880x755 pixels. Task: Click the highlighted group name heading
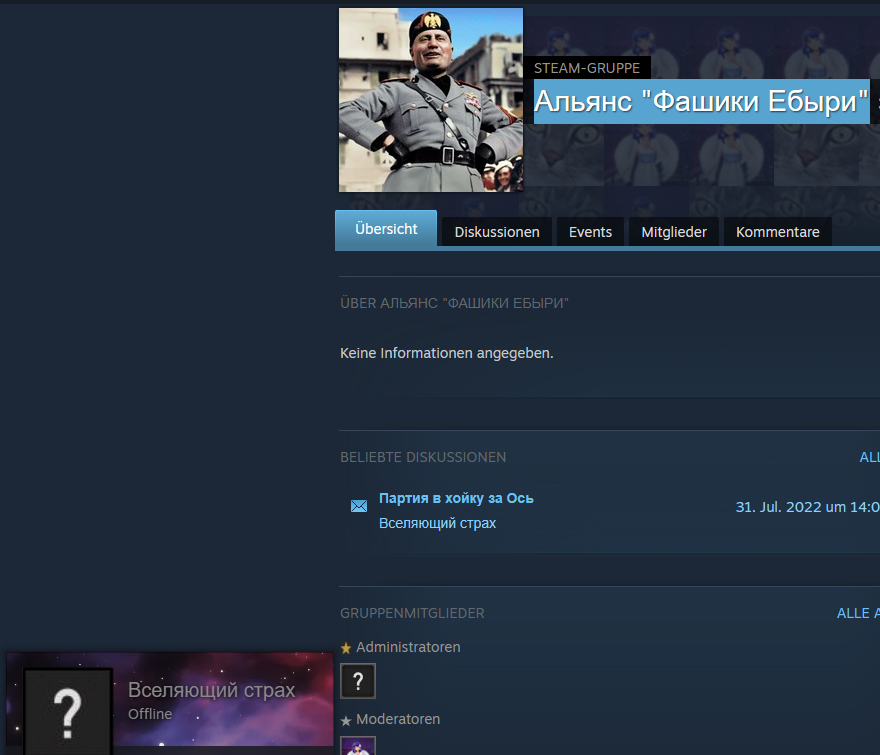(x=701, y=101)
